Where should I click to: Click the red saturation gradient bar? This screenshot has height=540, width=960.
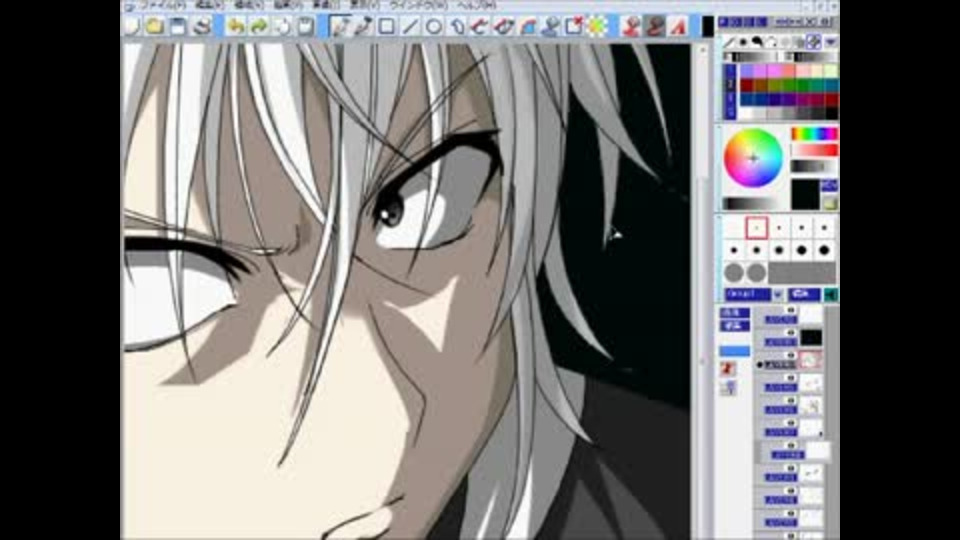pyautogui.click(x=814, y=150)
